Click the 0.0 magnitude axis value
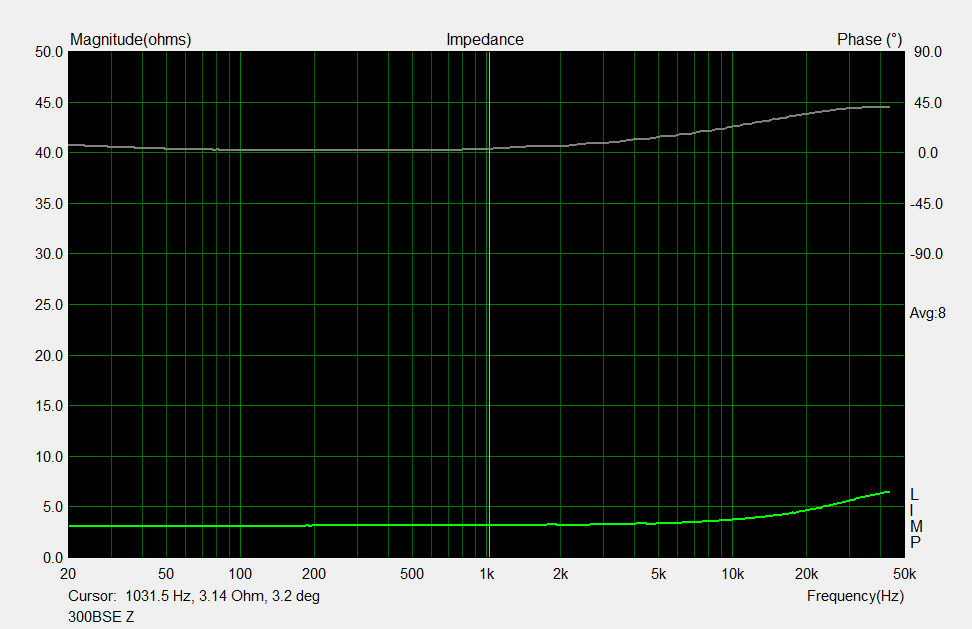The image size is (972, 629). pos(53,558)
